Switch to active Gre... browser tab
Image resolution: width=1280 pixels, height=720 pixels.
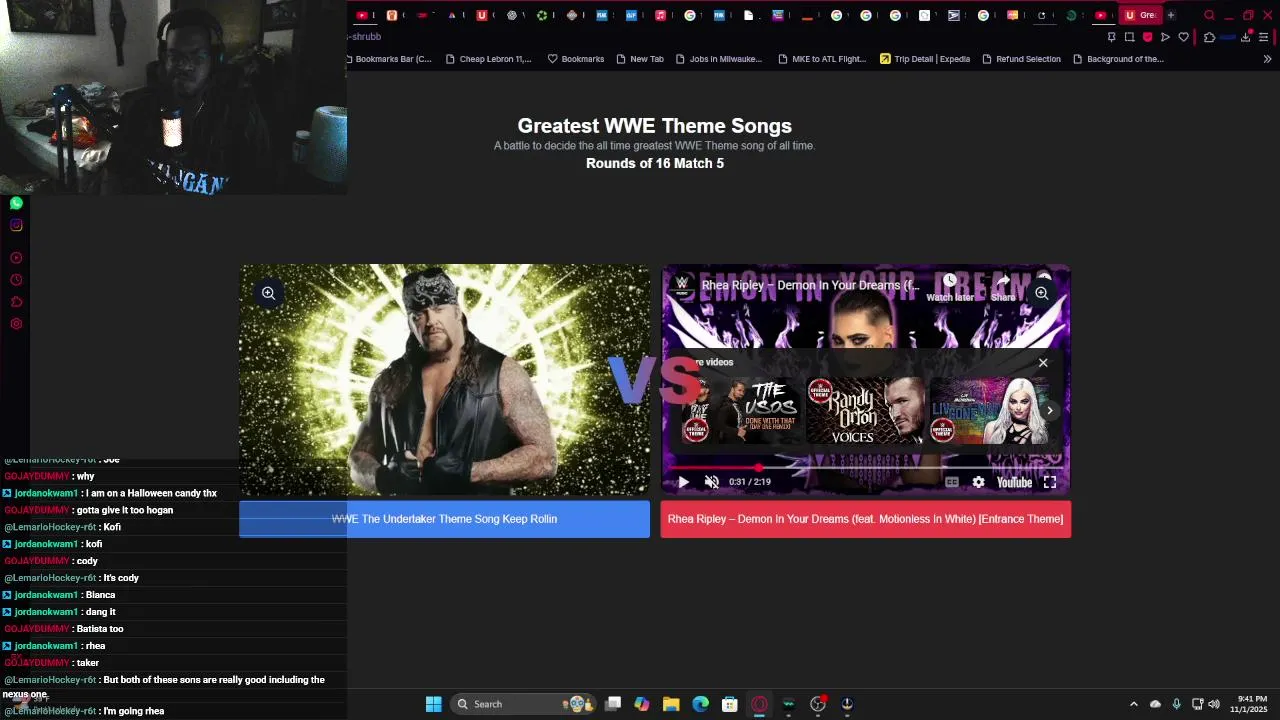pos(1140,15)
